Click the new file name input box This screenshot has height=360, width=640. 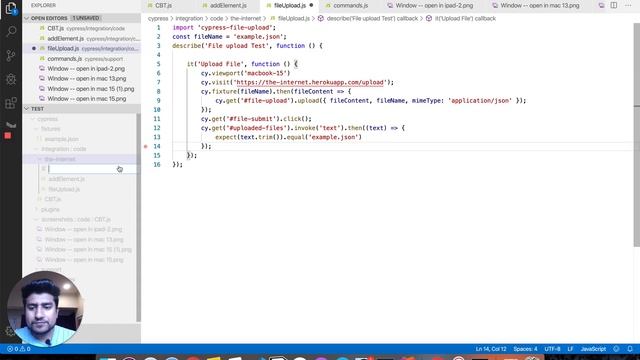pyautogui.click(x=92, y=169)
